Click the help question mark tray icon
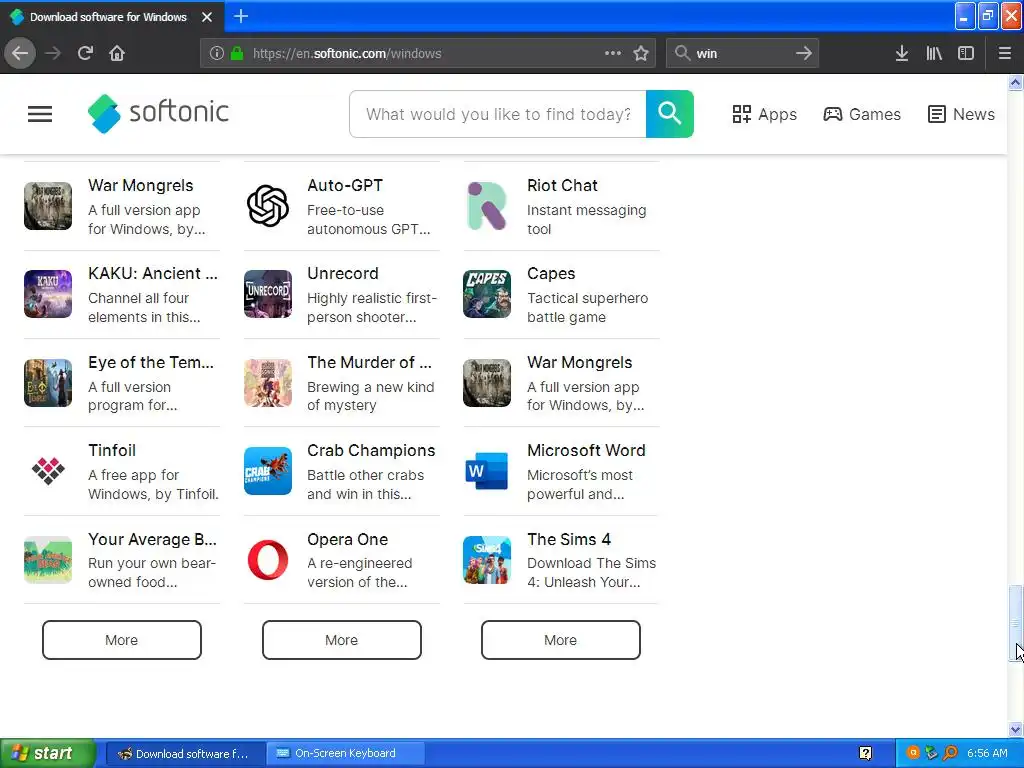1024x768 pixels. (865, 754)
